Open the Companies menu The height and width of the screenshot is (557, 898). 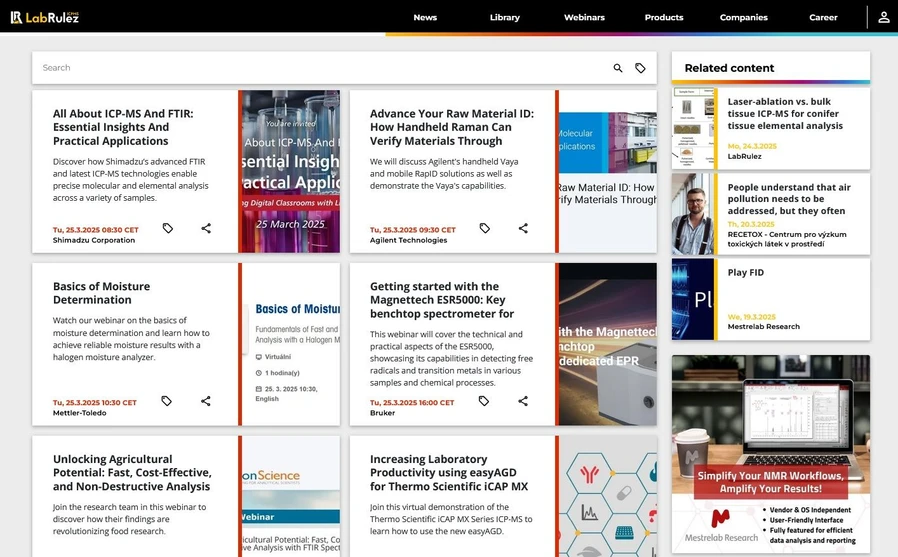coord(743,17)
